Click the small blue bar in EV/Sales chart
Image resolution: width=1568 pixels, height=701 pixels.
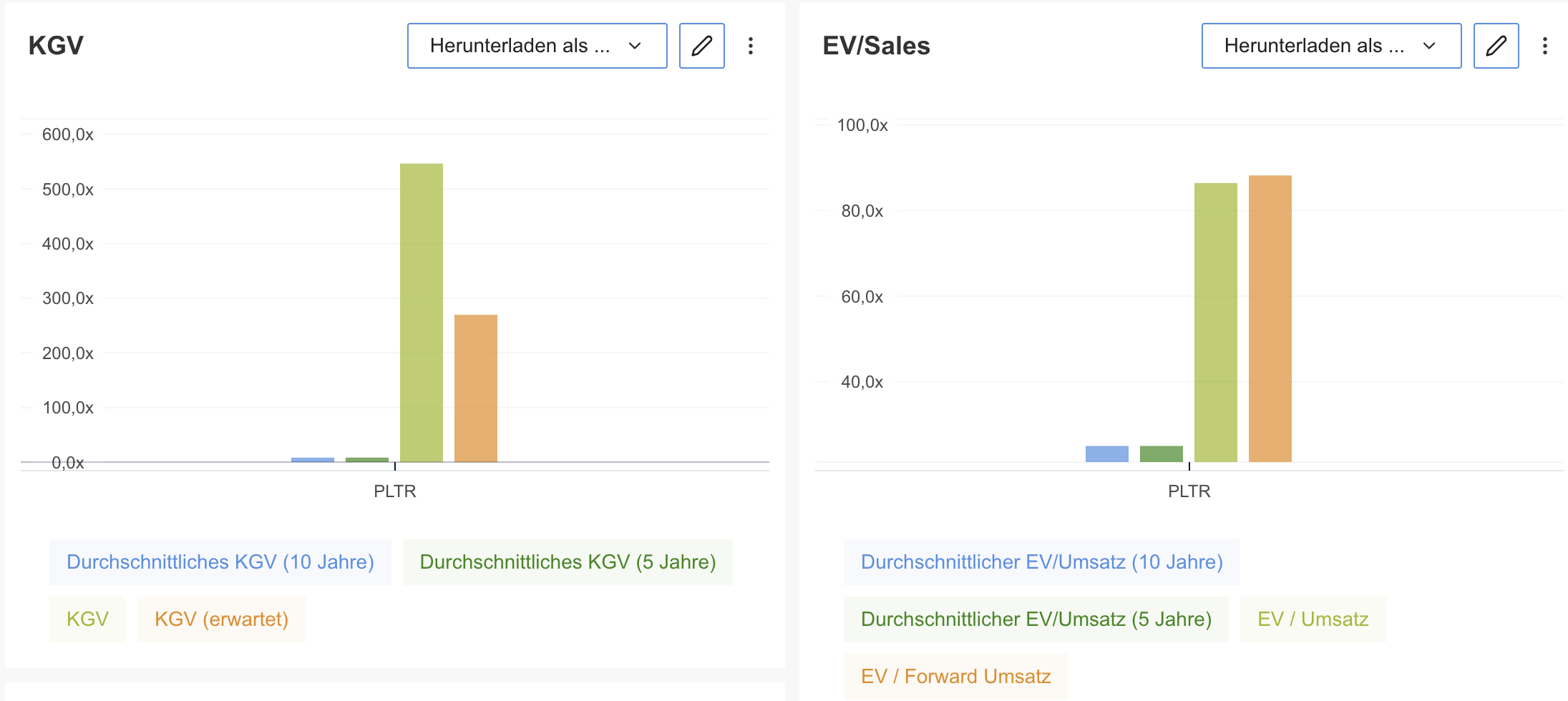[1107, 454]
